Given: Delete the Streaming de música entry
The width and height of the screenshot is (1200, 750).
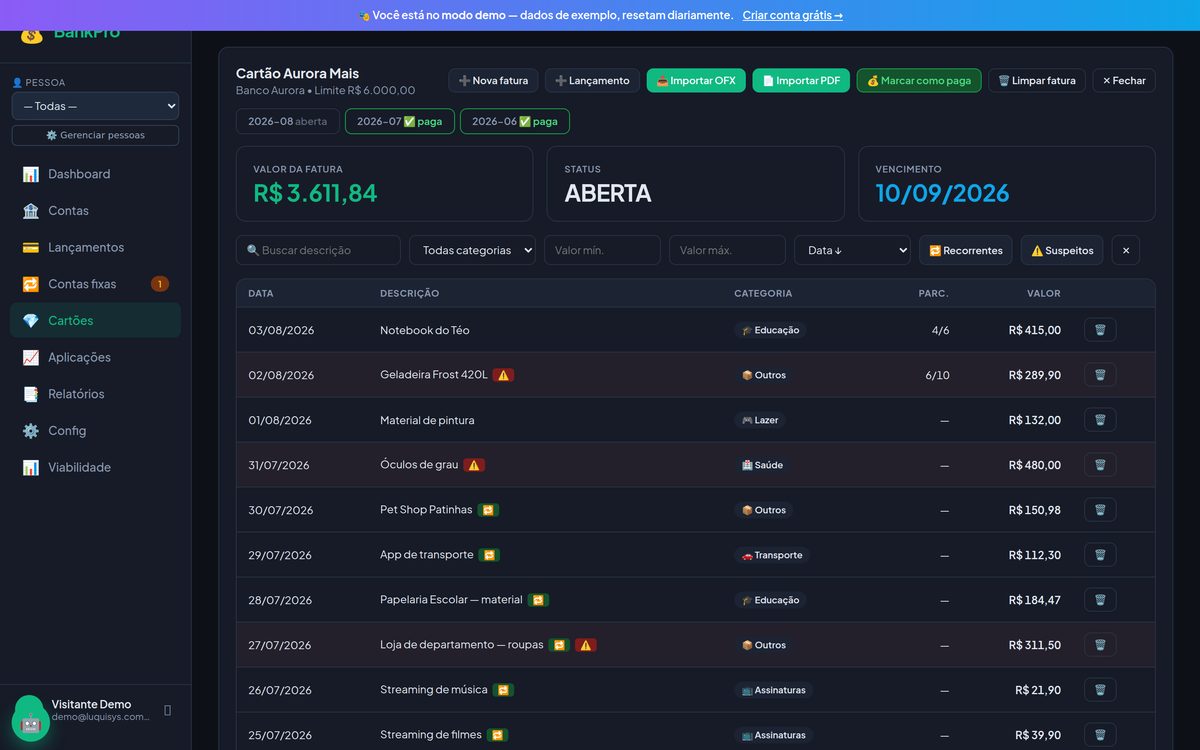Looking at the screenshot, I should coord(1100,690).
